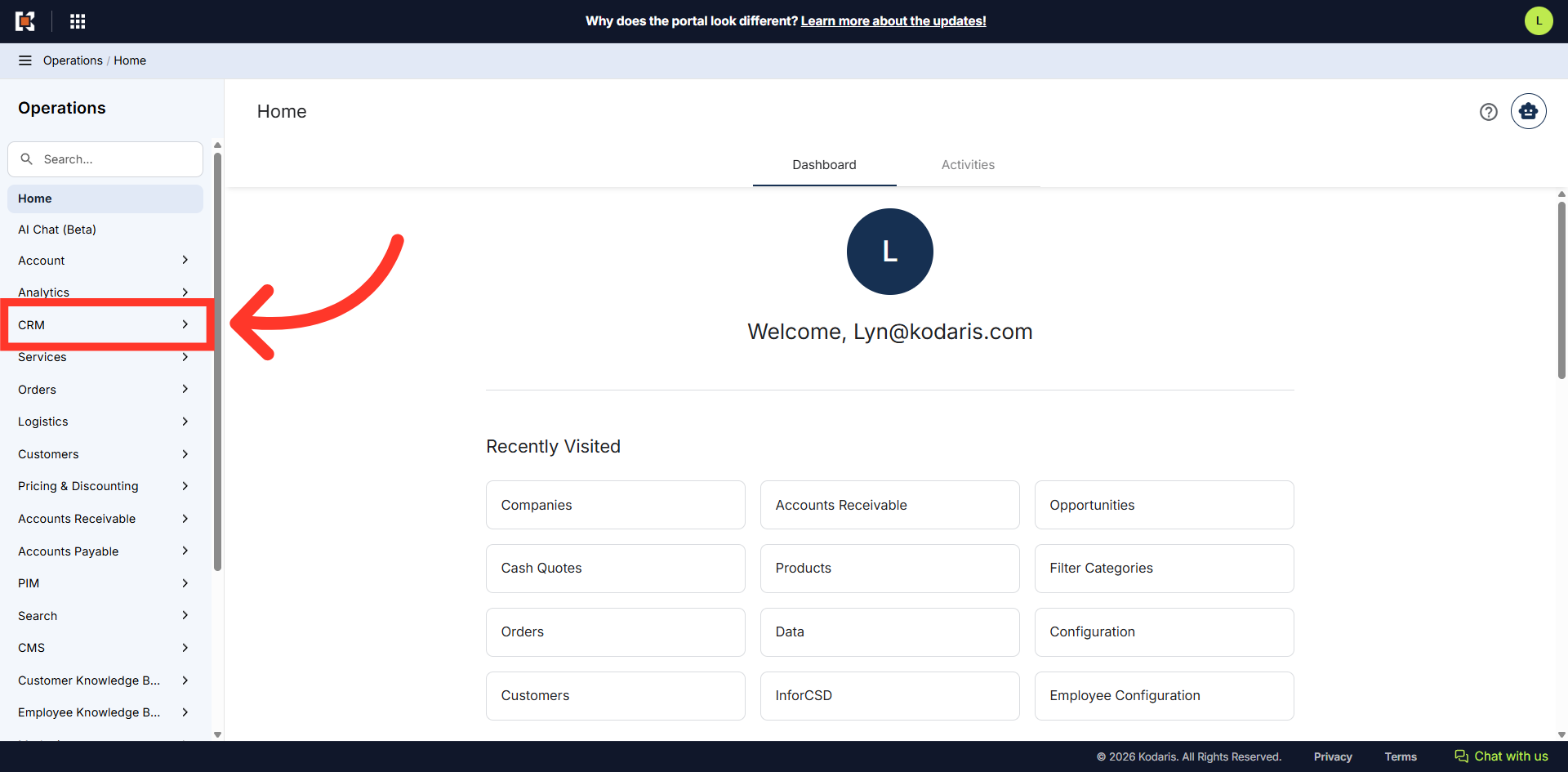
Task: Expand the PIM menu chevron
Action: (x=185, y=583)
